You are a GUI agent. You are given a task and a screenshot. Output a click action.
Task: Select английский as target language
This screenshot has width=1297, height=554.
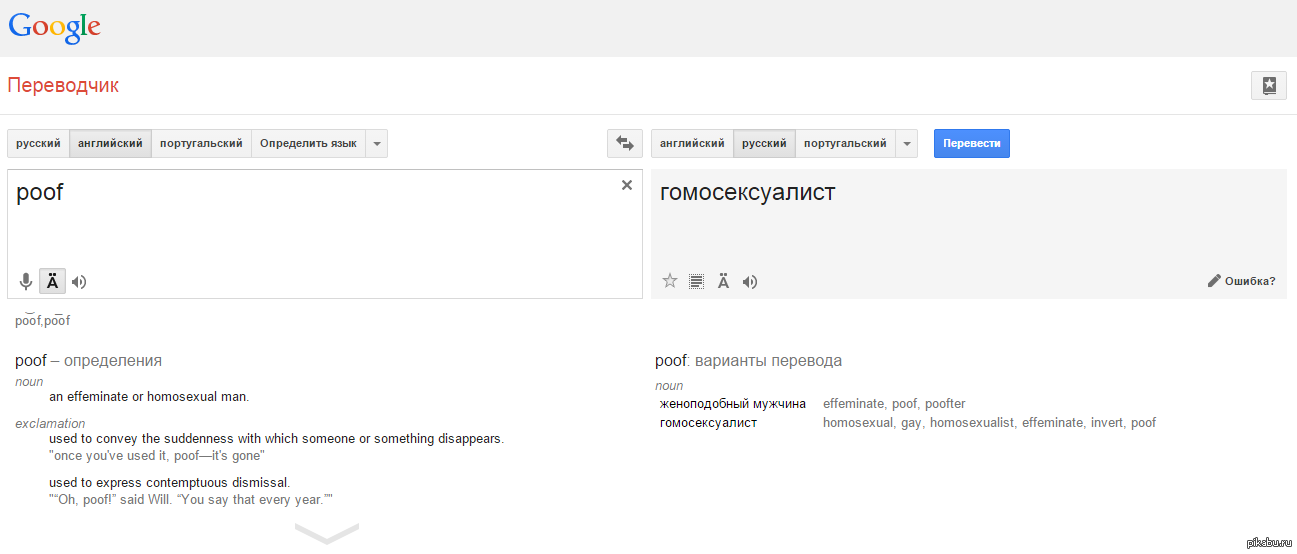[692, 144]
